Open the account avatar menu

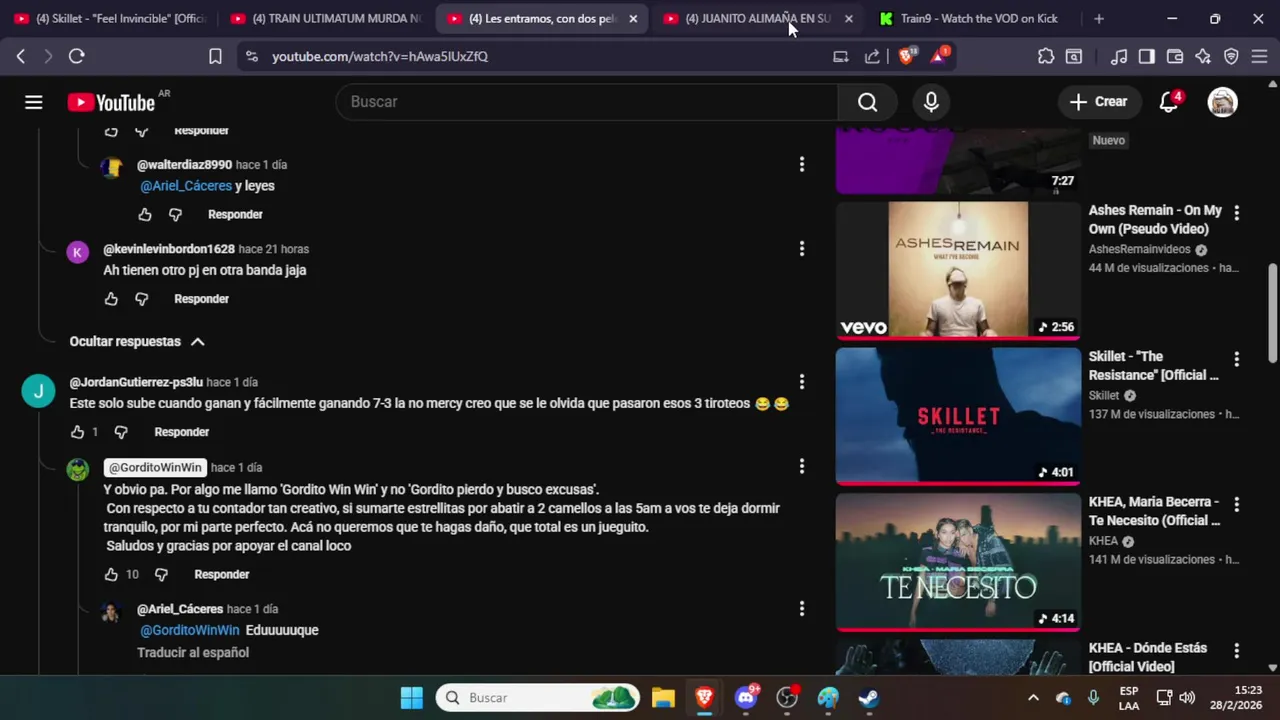click(1222, 102)
